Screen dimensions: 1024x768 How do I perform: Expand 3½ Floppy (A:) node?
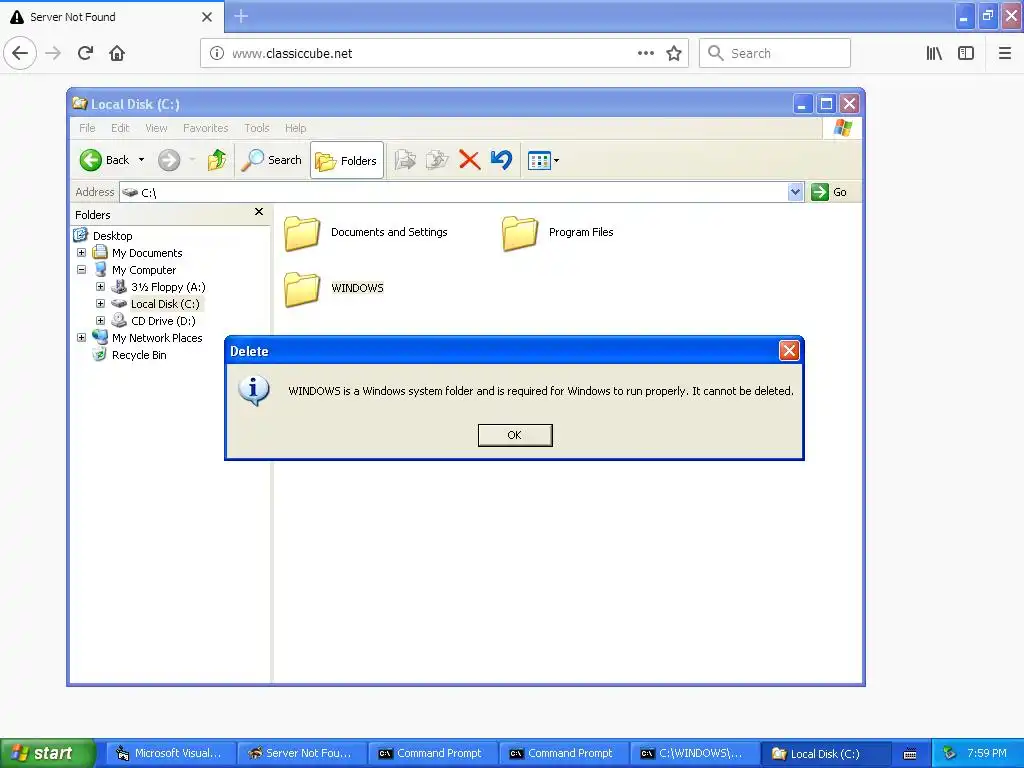pyautogui.click(x=101, y=287)
